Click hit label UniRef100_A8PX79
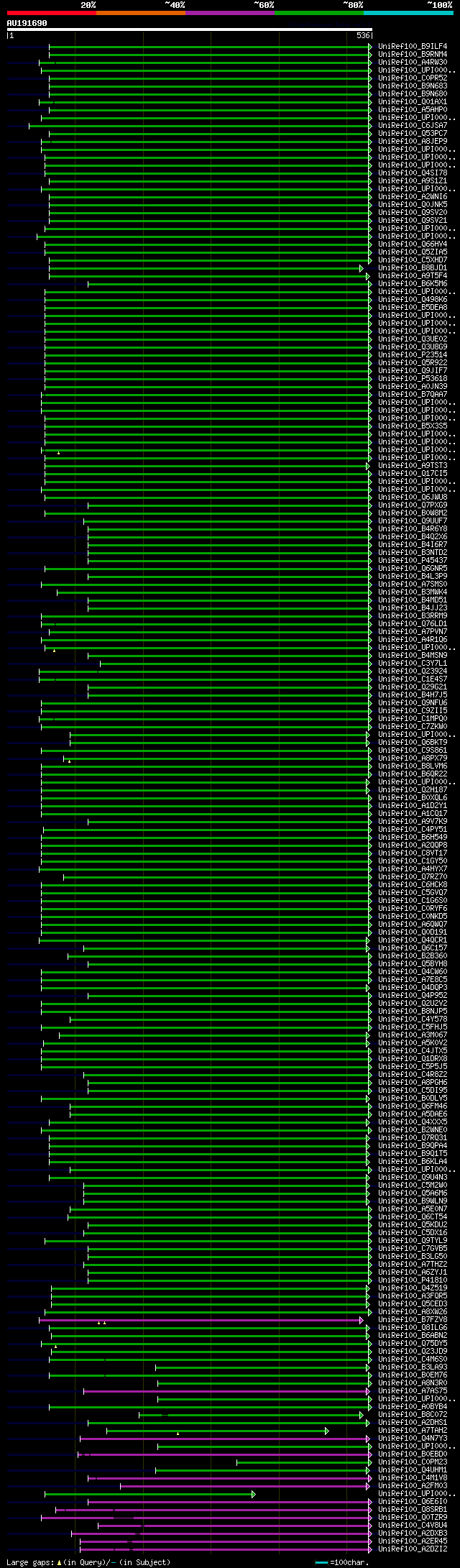 [413, 758]
